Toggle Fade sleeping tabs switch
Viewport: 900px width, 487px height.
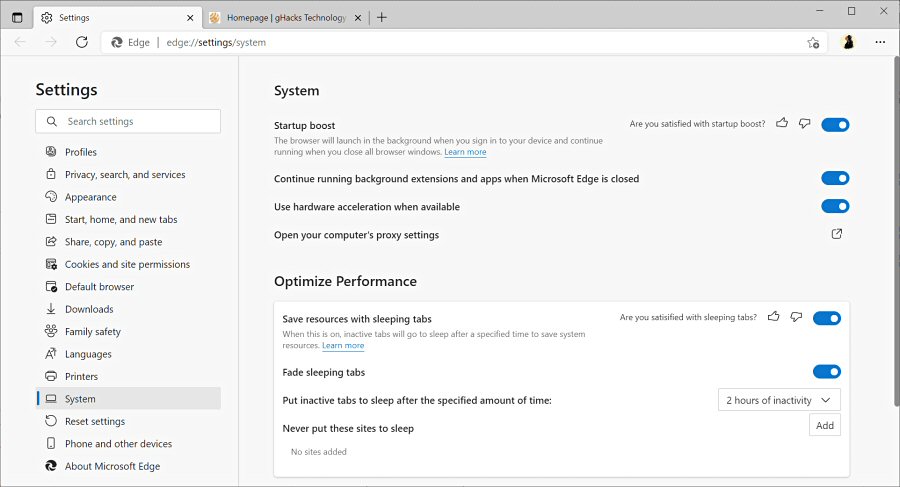[x=827, y=372]
